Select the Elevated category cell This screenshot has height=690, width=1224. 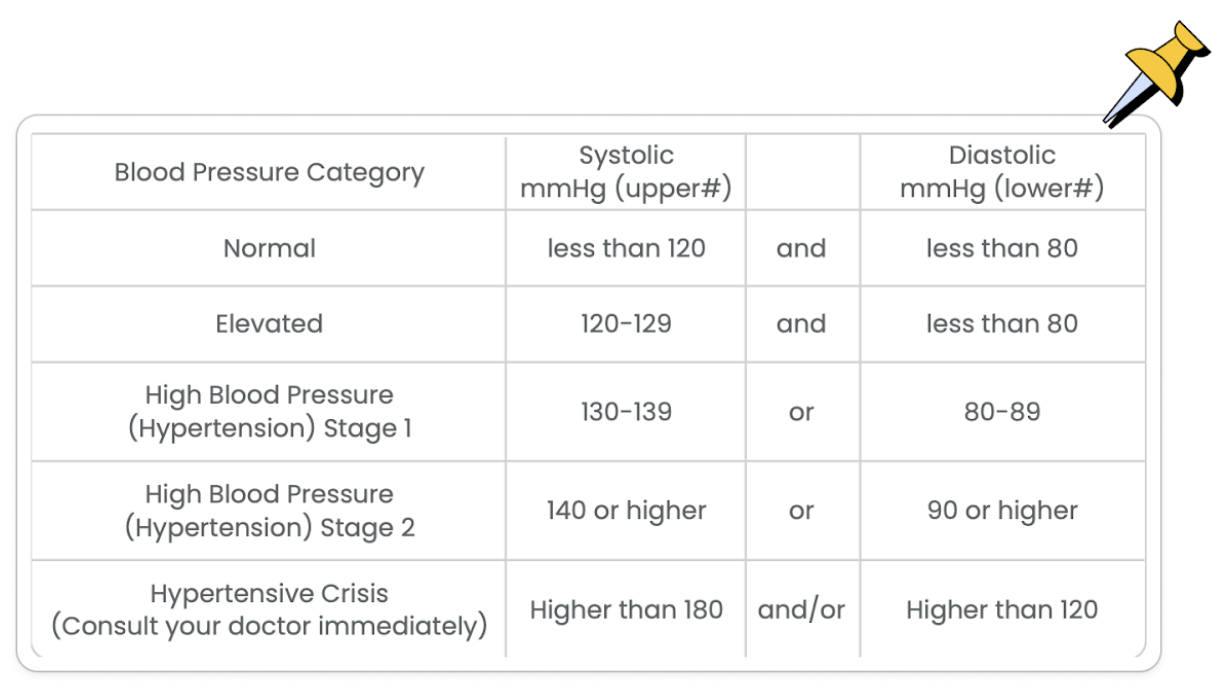coord(269,324)
